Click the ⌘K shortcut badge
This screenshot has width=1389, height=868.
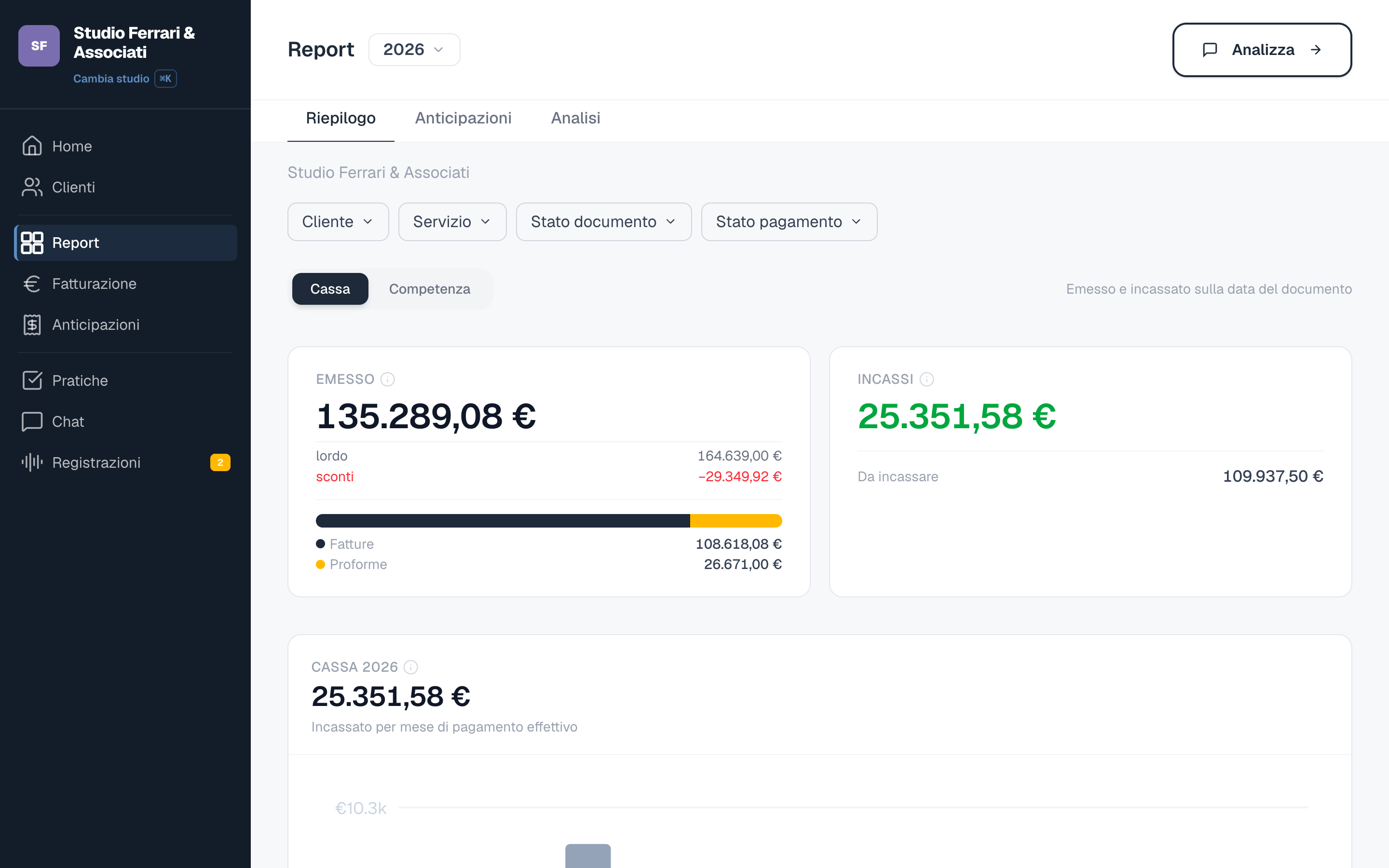click(165, 79)
